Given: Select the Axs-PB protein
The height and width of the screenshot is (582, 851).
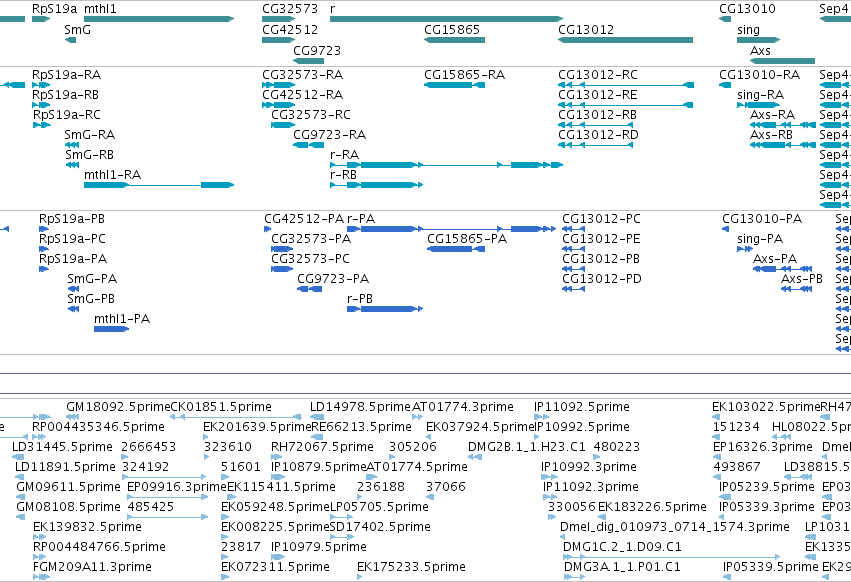Looking at the screenshot, I should 797,289.
